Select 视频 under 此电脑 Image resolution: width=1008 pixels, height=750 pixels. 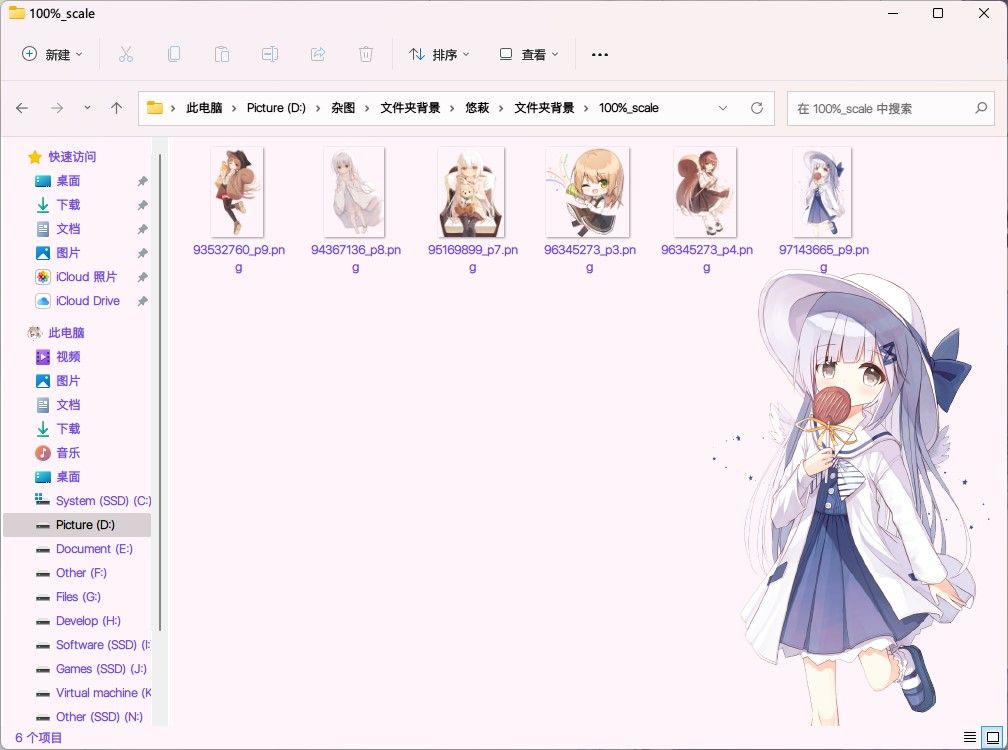pos(68,357)
